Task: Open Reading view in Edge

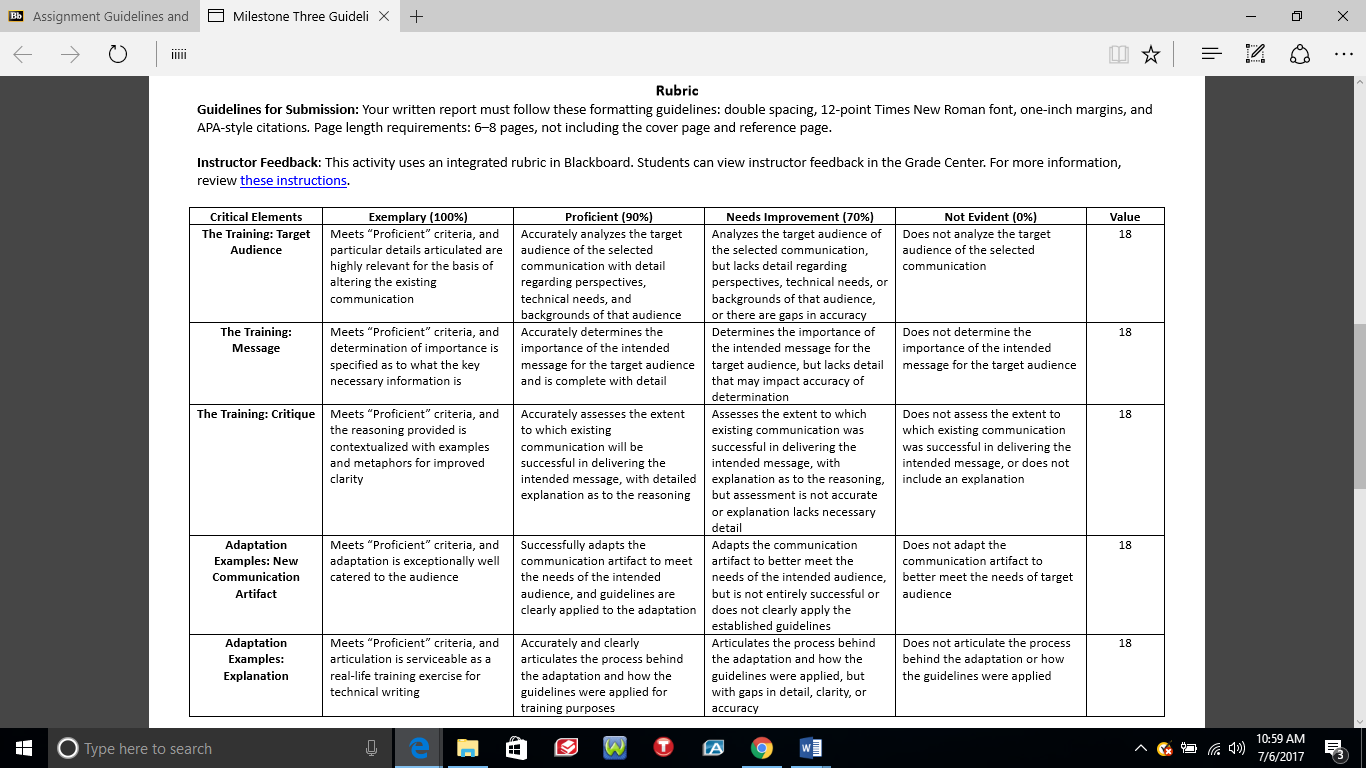Action: [1117, 54]
